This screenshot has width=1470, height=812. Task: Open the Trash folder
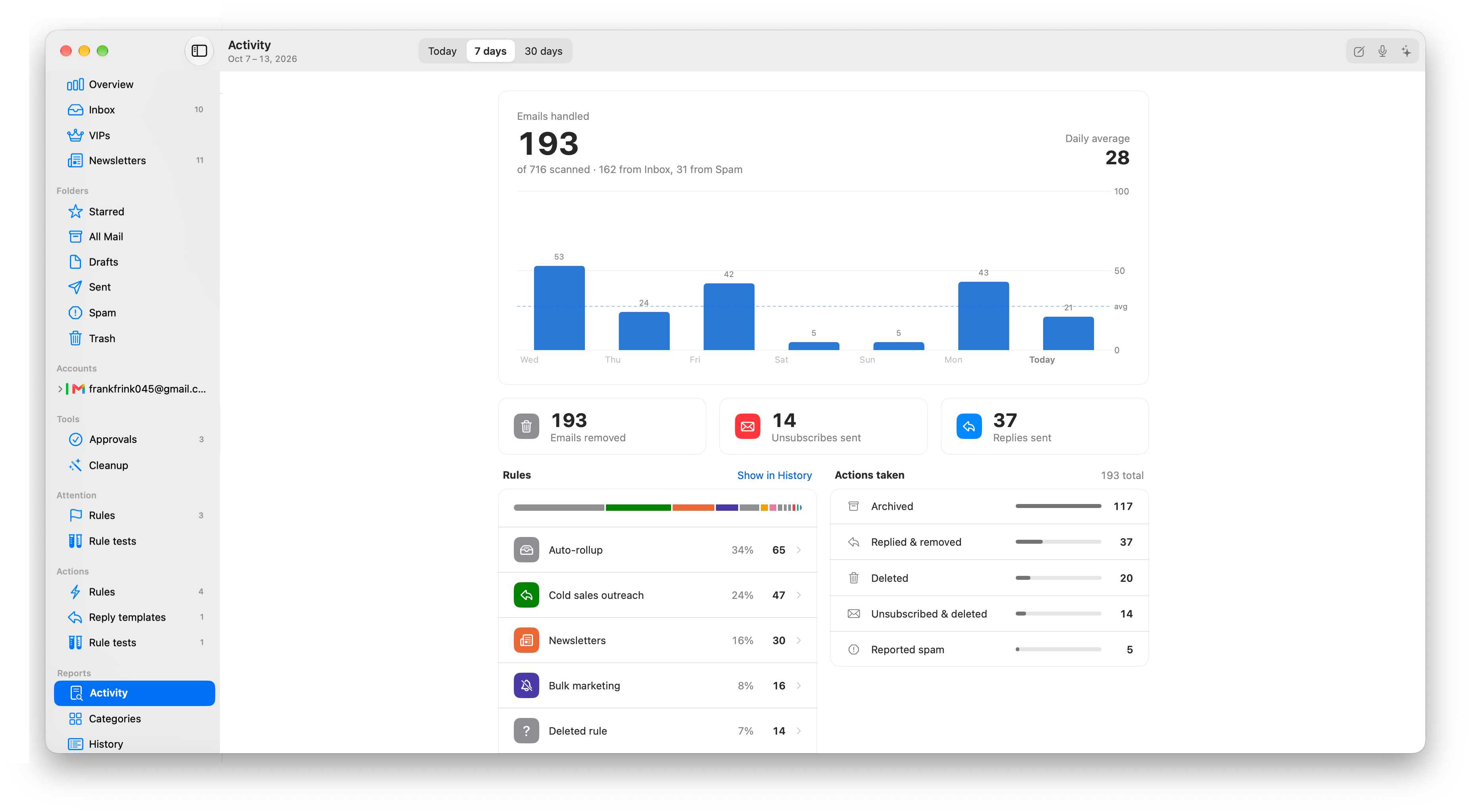pos(135,338)
